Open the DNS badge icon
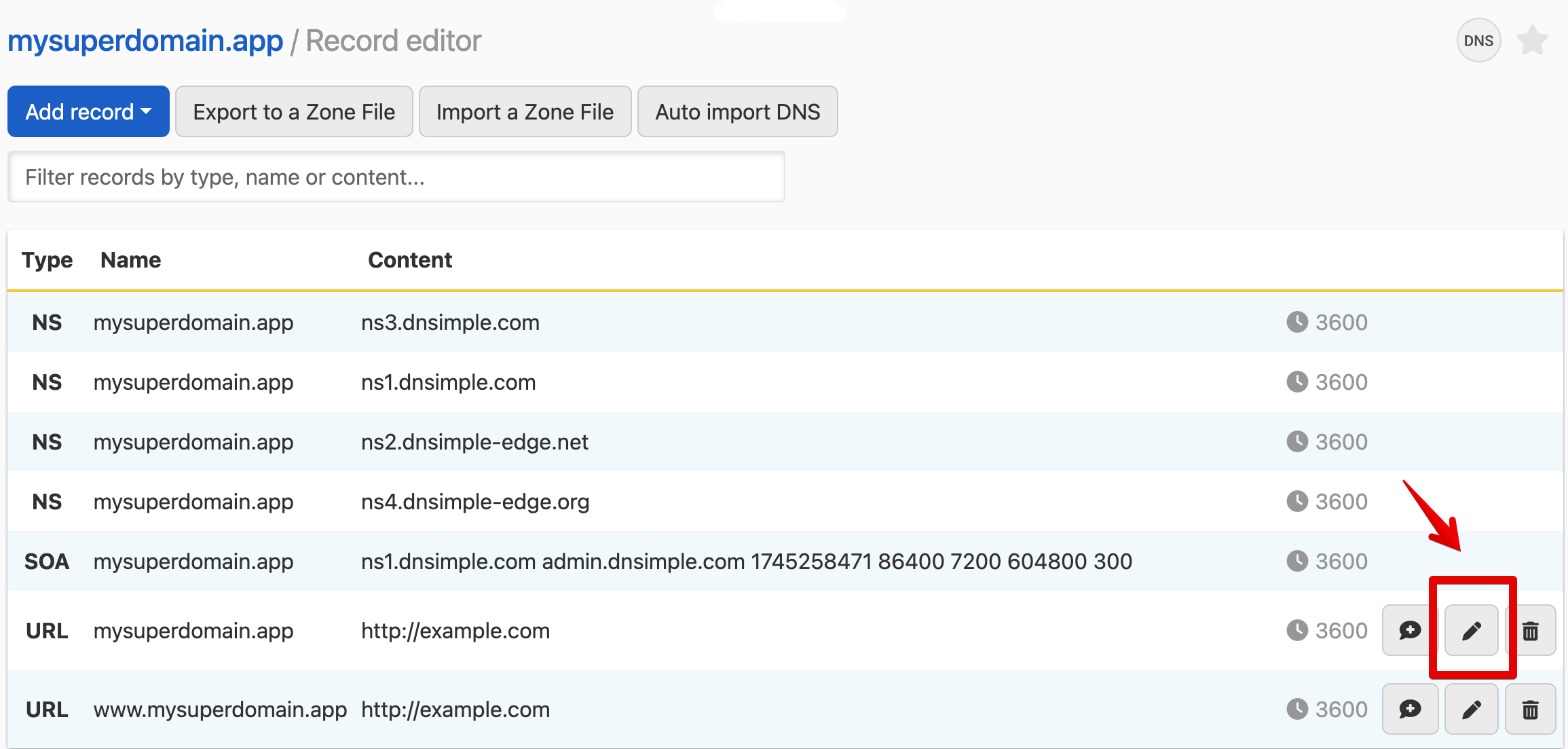 point(1478,40)
